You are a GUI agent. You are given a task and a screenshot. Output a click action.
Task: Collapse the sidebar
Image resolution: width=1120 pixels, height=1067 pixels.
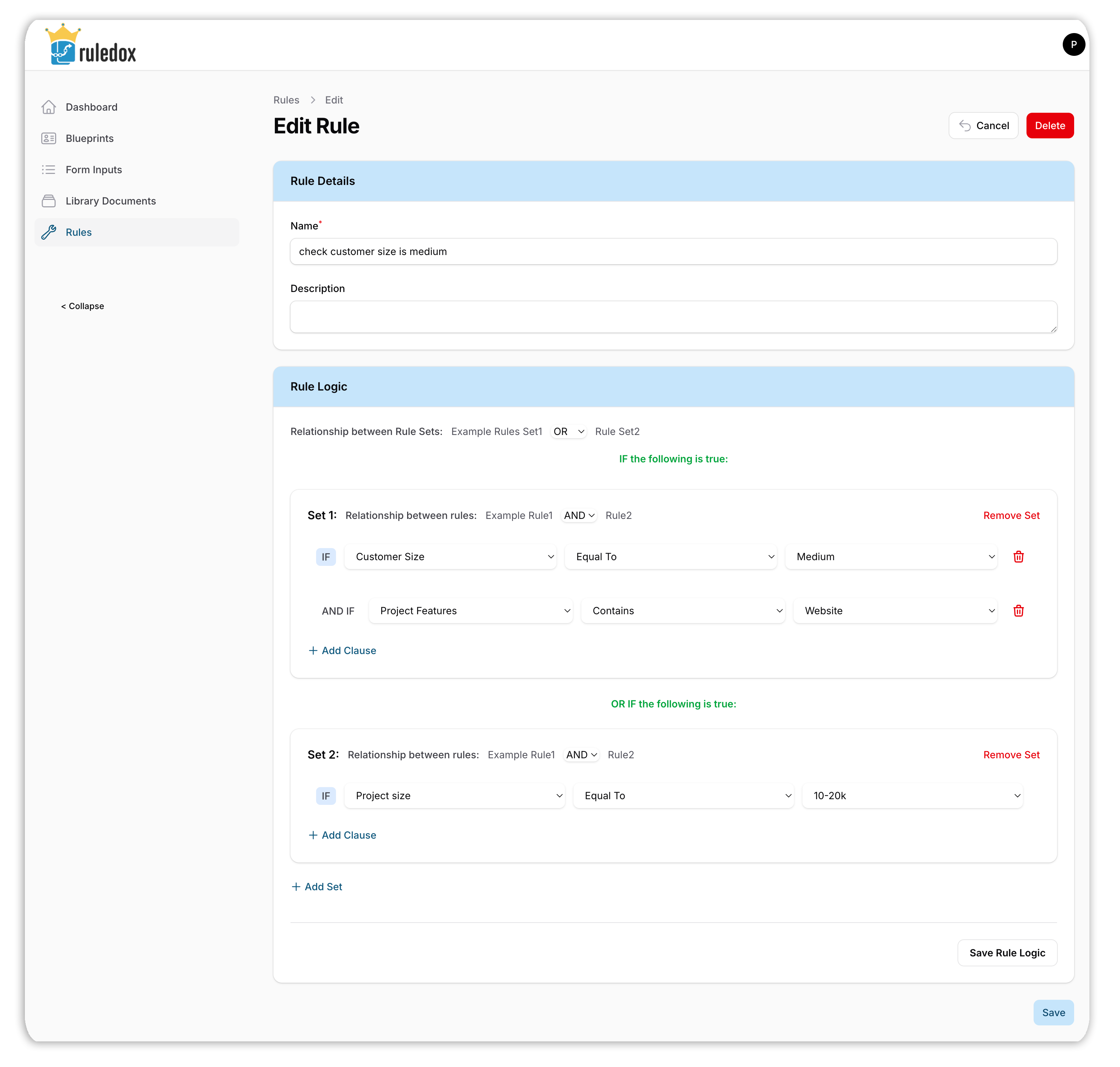tap(82, 306)
